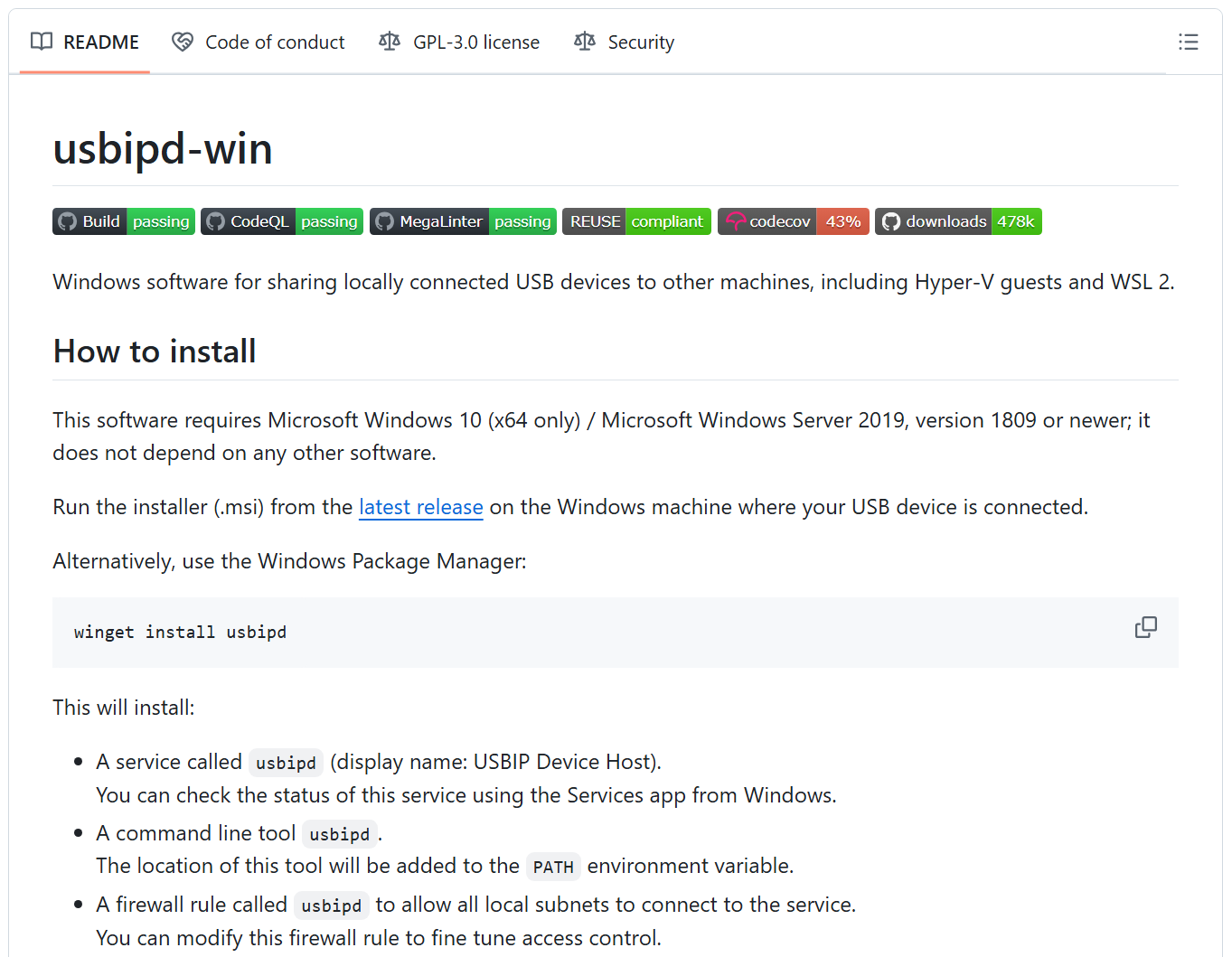The width and height of the screenshot is (1232, 957).
Task: View the codecov 43% badge
Action: tap(793, 221)
